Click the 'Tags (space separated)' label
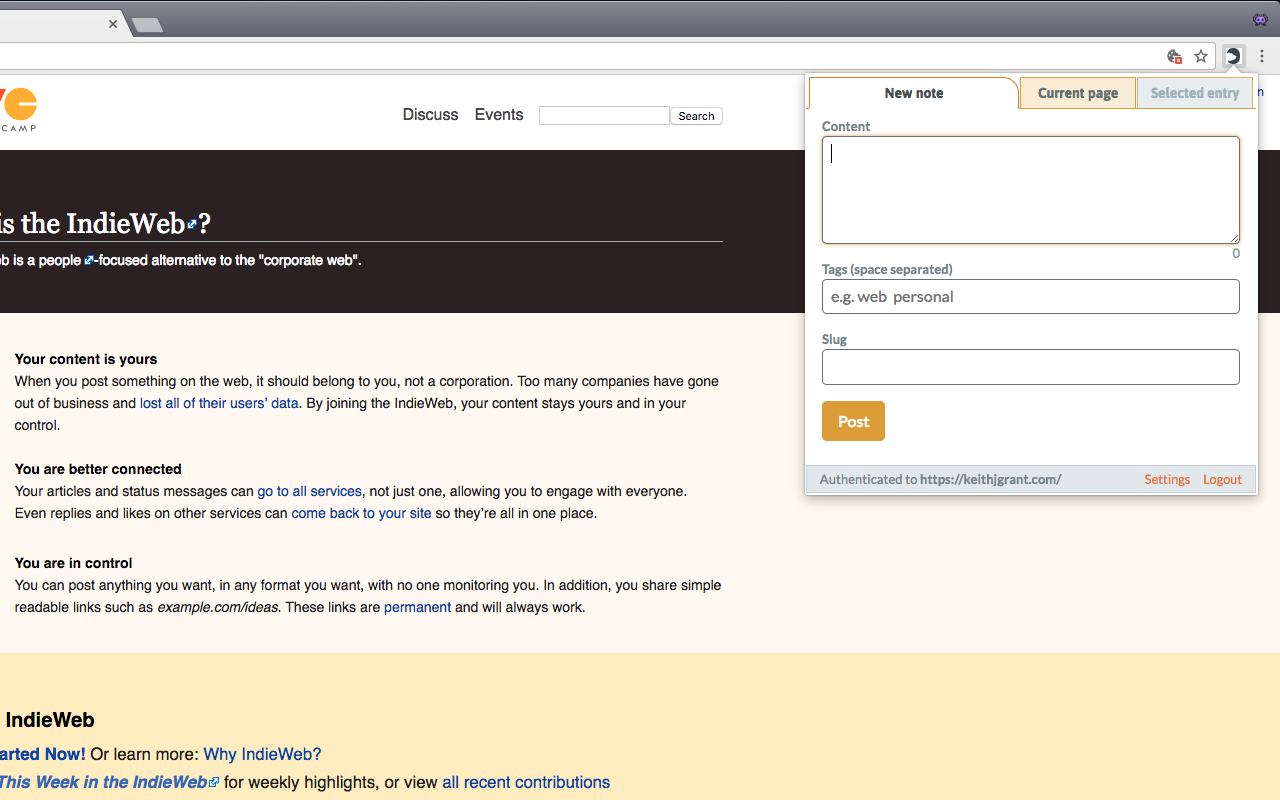The height and width of the screenshot is (800, 1280). click(887, 269)
